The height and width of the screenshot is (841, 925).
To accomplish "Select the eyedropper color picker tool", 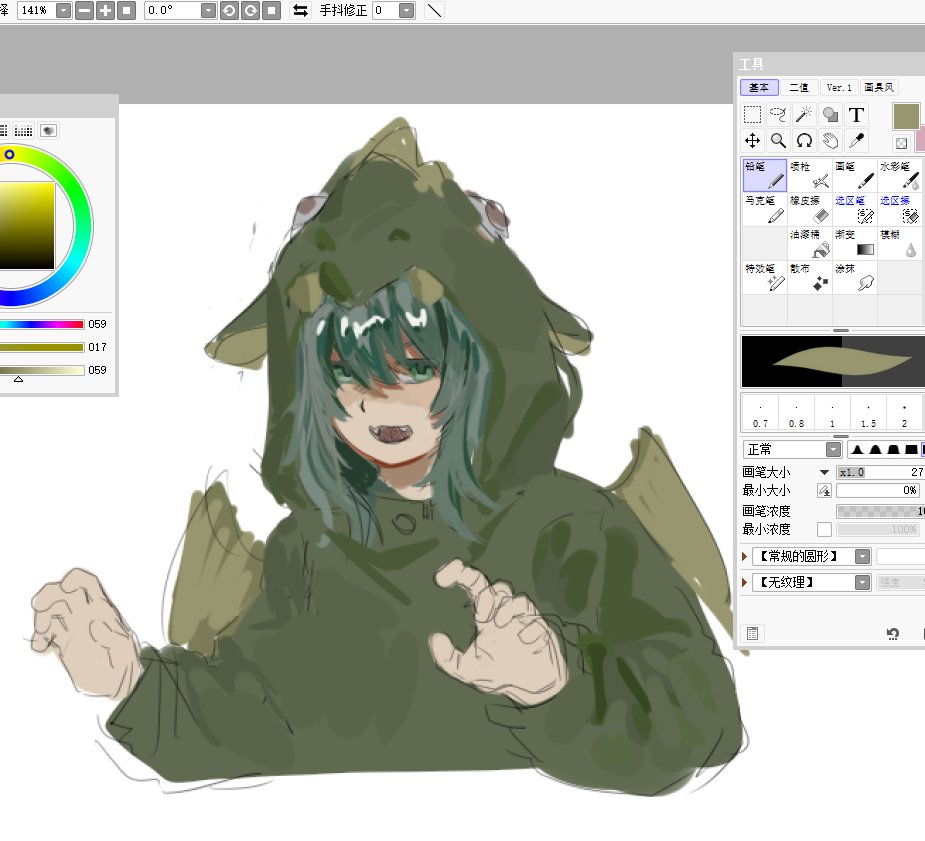I will pos(857,140).
